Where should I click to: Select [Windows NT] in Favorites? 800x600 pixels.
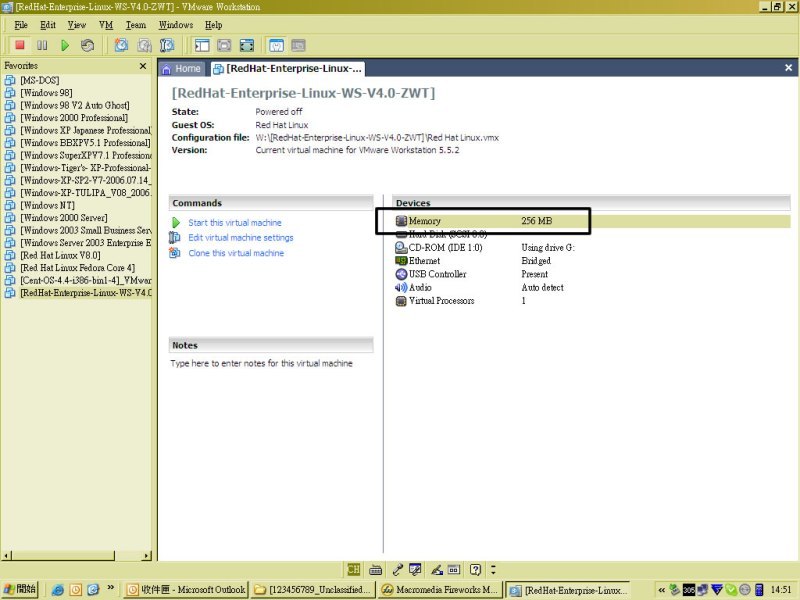coord(47,205)
